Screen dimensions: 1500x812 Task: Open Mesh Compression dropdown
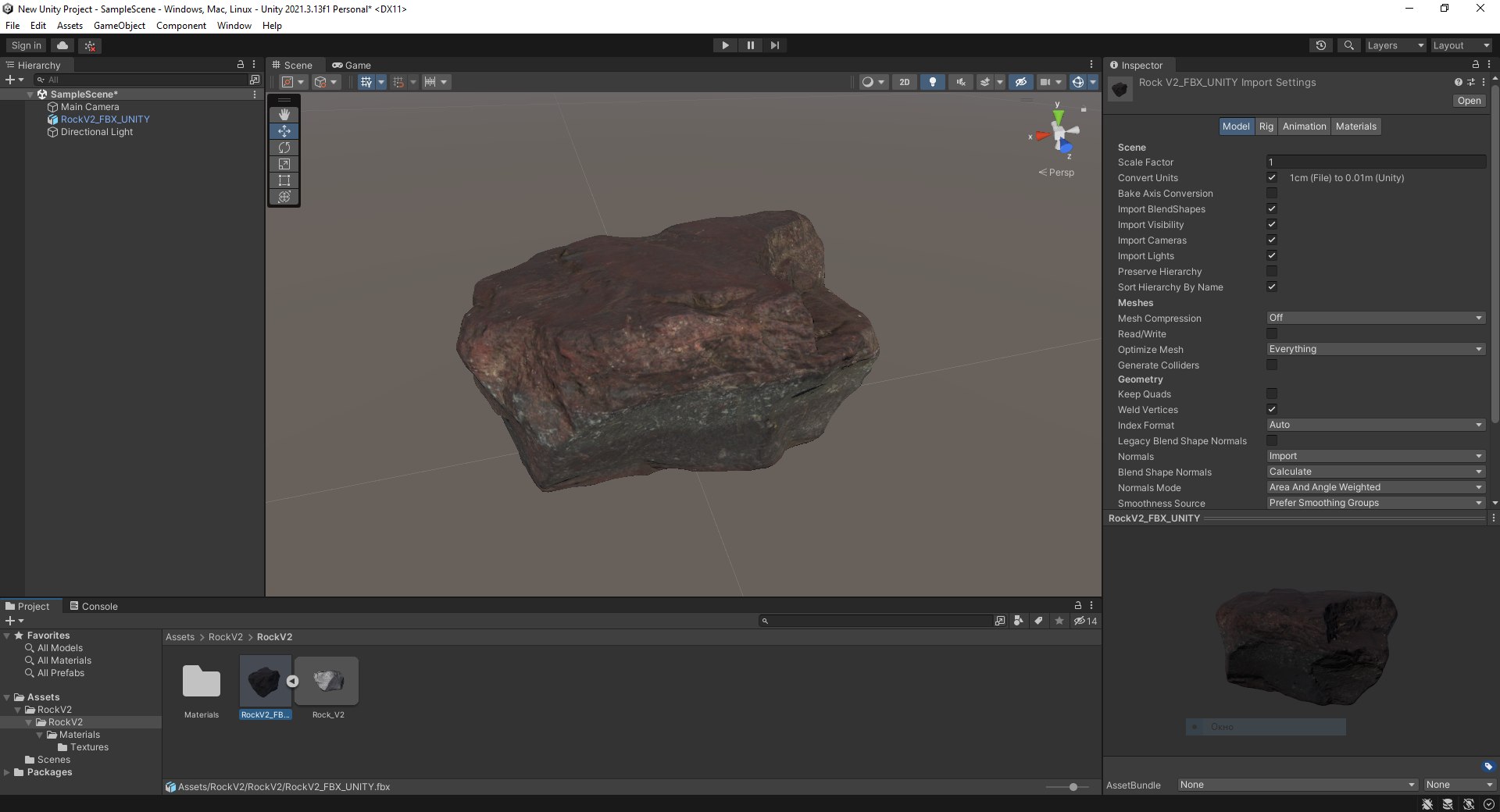point(1376,318)
